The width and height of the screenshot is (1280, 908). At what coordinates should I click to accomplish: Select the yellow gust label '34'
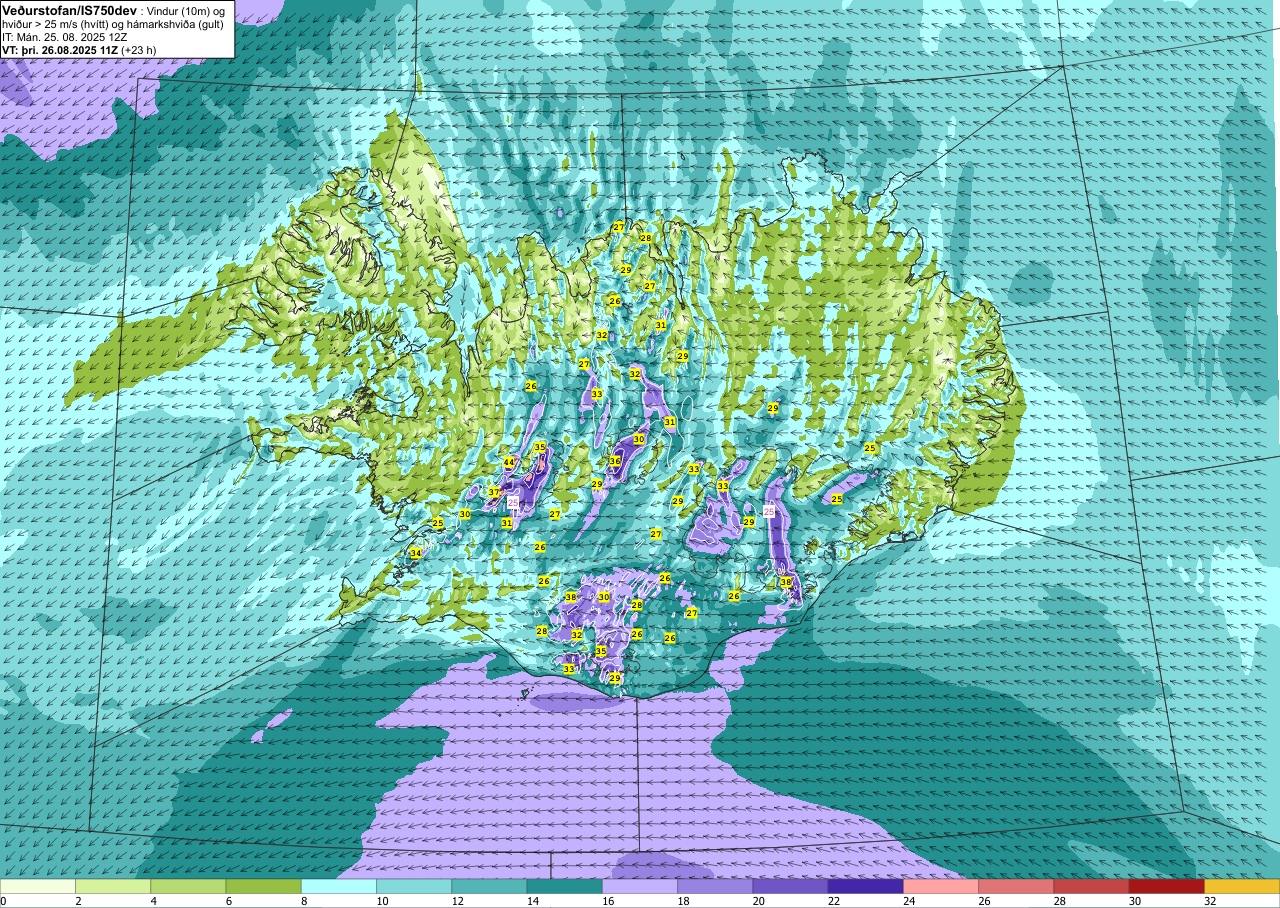point(416,553)
